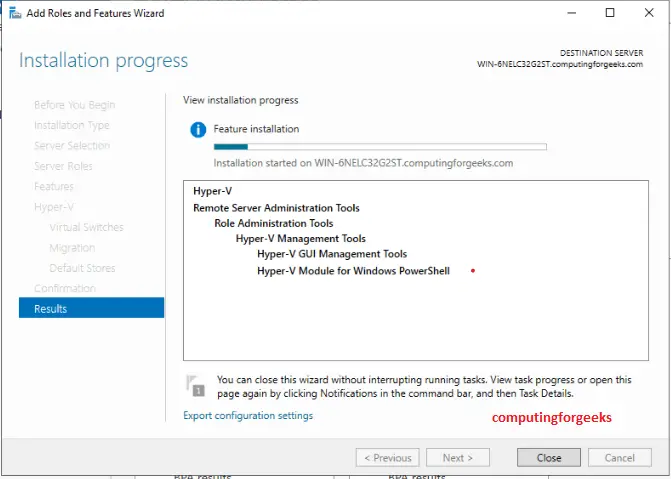
Task: Select the Confirmation step in the sidebar
Action: [x=65, y=288]
